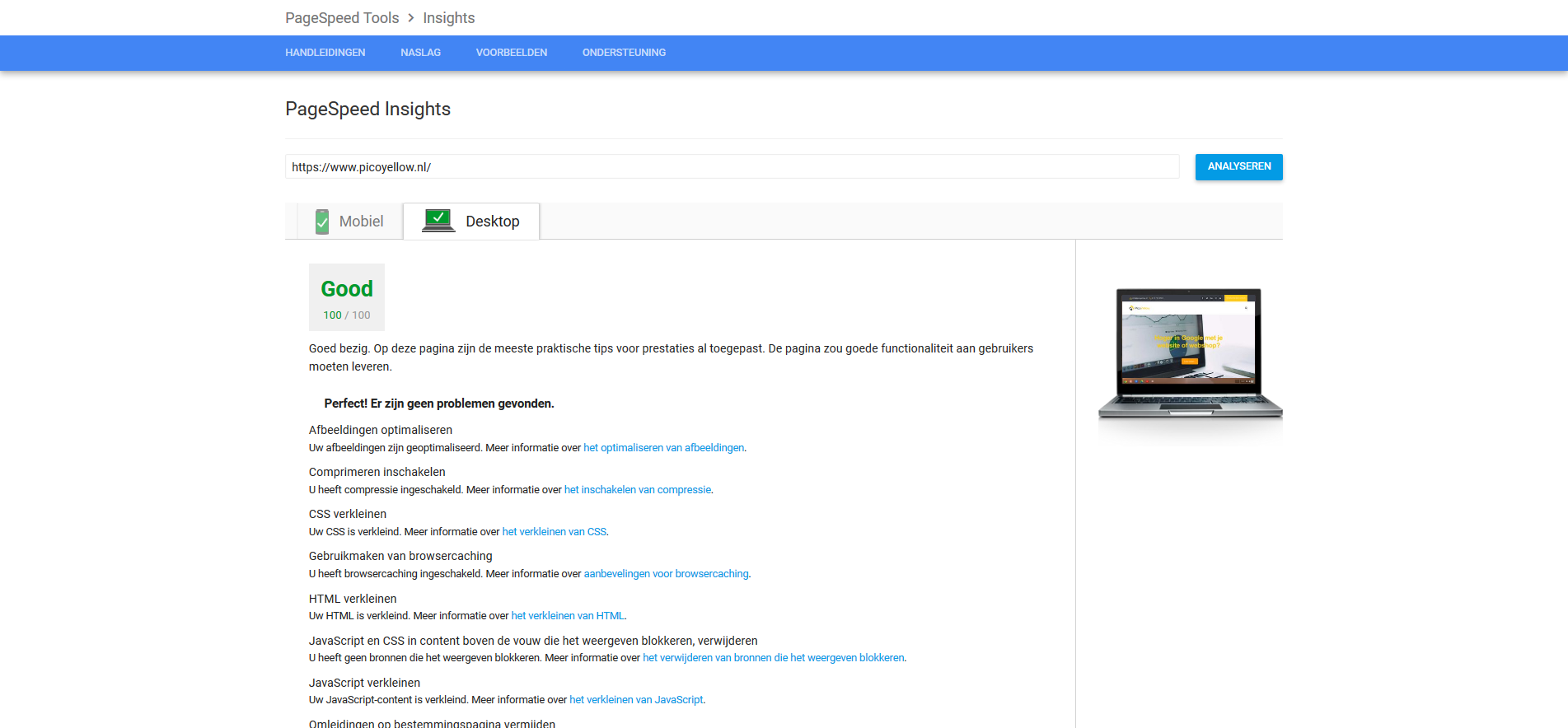Focus the URL input with picoyellow.nl
This screenshot has width=1568, height=728.
pyautogui.click(x=733, y=167)
